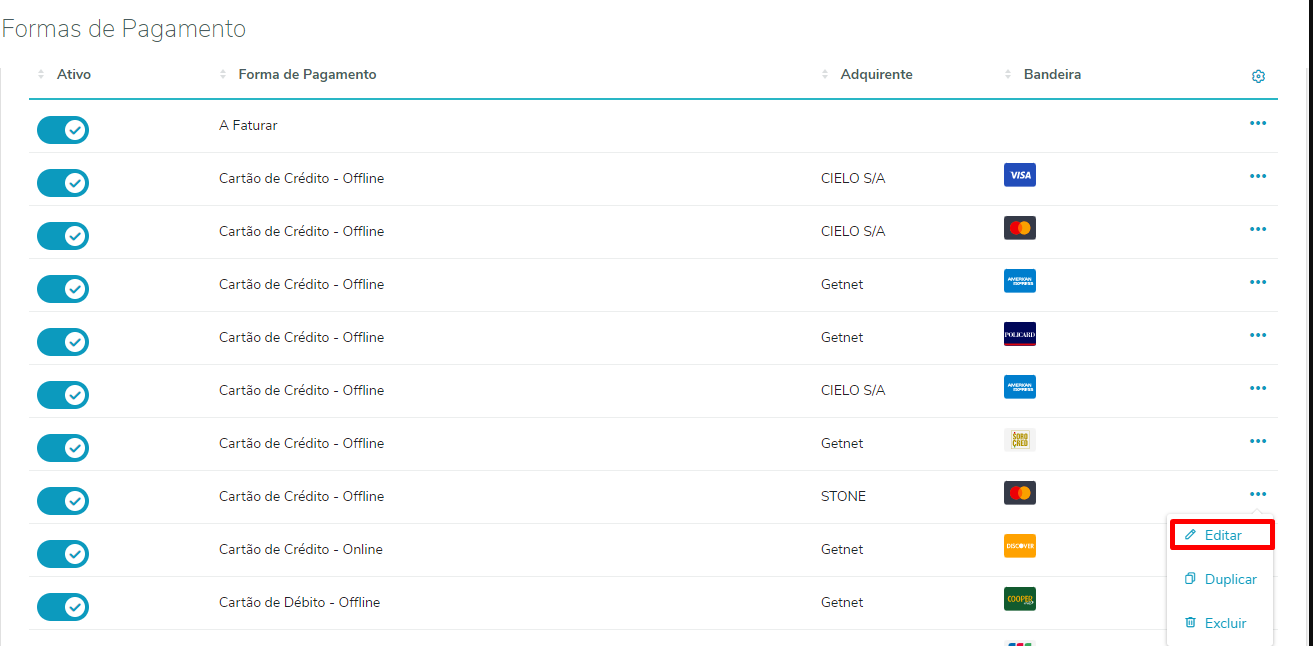Image resolution: width=1313 pixels, height=646 pixels.
Task: Click the STONE acquirer cell
Action: click(843, 496)
